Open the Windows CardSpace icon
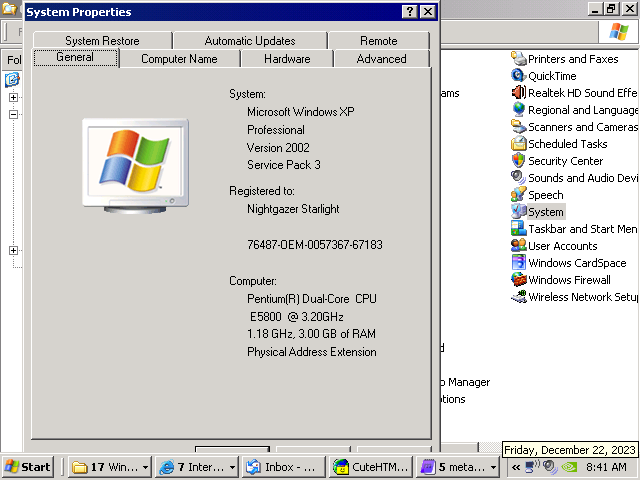The height and width of the screenshot is (480, 640). click(519, 263)
